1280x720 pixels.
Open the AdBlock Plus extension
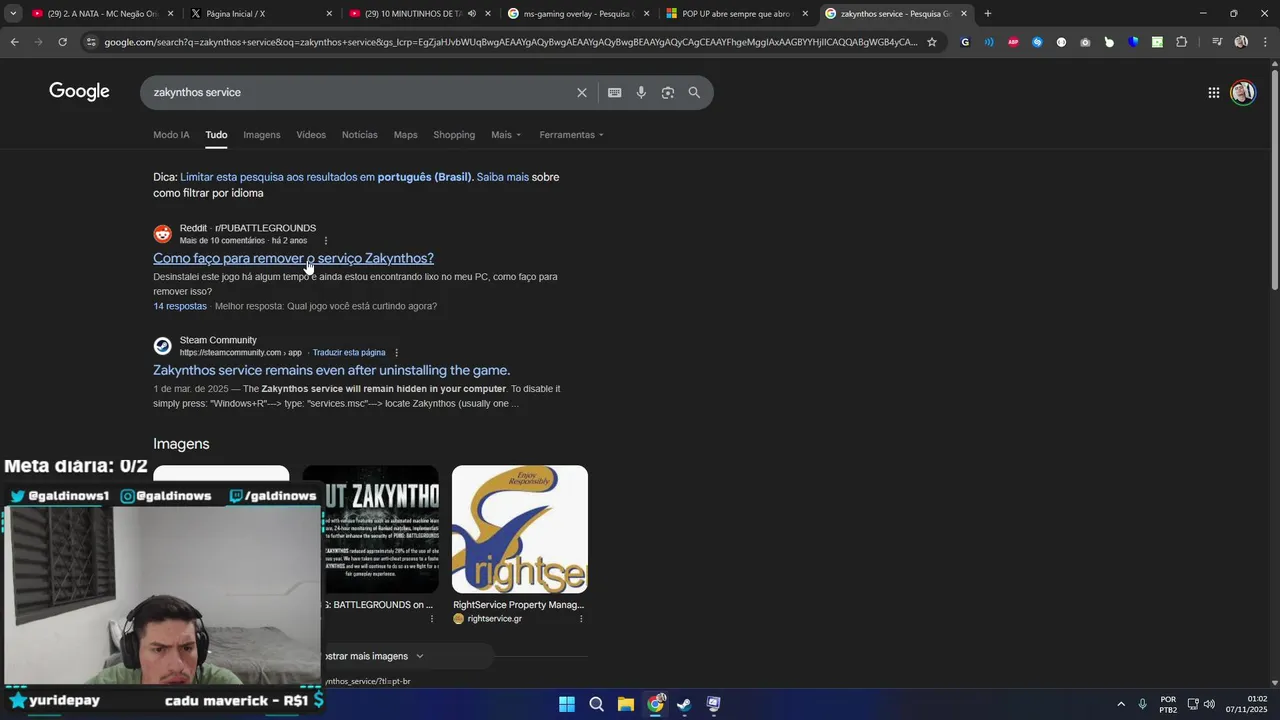pyautogui.click(x=1013, y=42)
